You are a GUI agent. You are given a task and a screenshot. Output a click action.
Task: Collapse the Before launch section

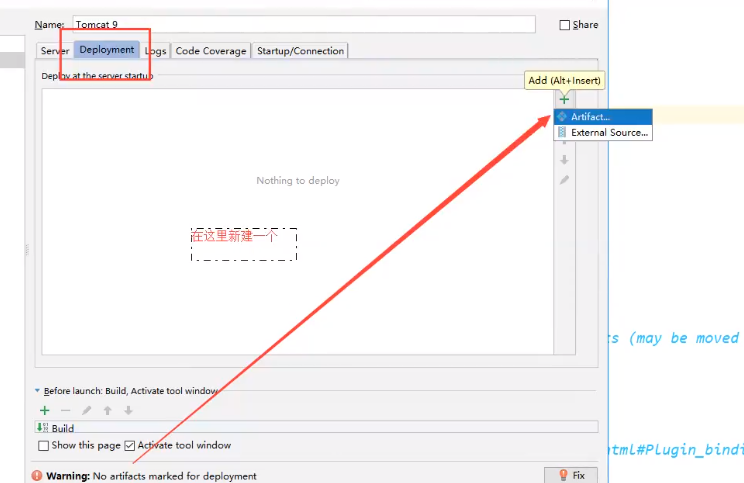(37, 390)
